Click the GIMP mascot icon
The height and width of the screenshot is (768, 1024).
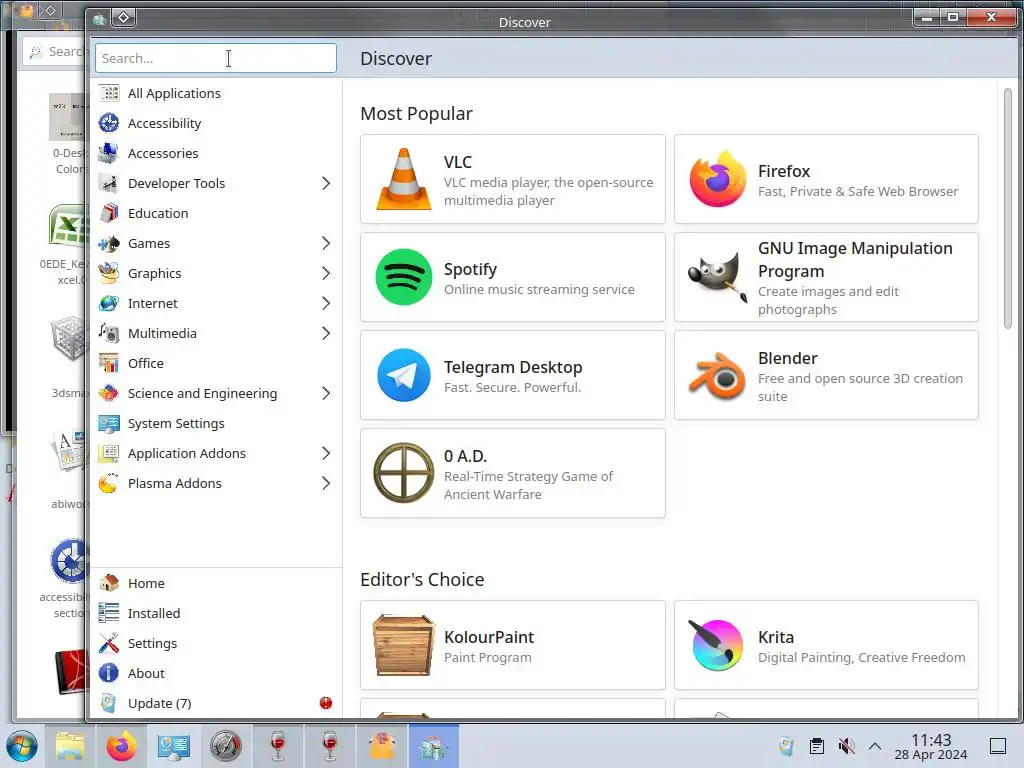tap(718, 277)
